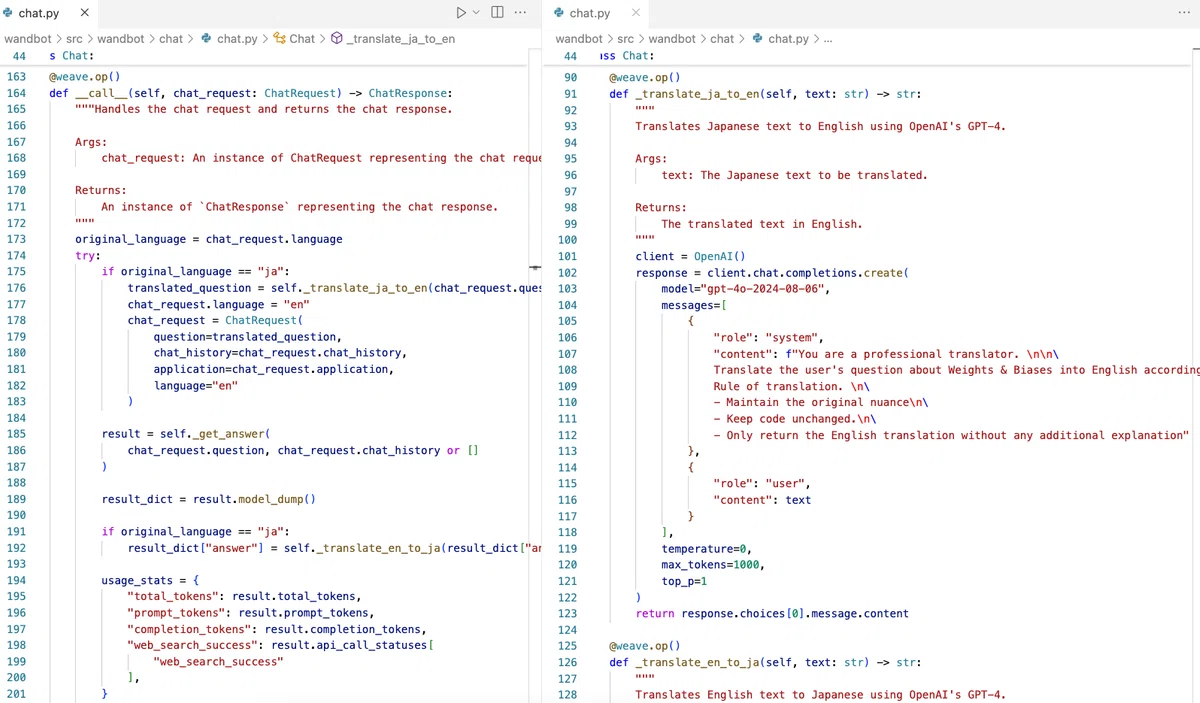Click '"web_search_success"' string on line 199
Viewport: 1200px width, 703px height.
[219, 661]
